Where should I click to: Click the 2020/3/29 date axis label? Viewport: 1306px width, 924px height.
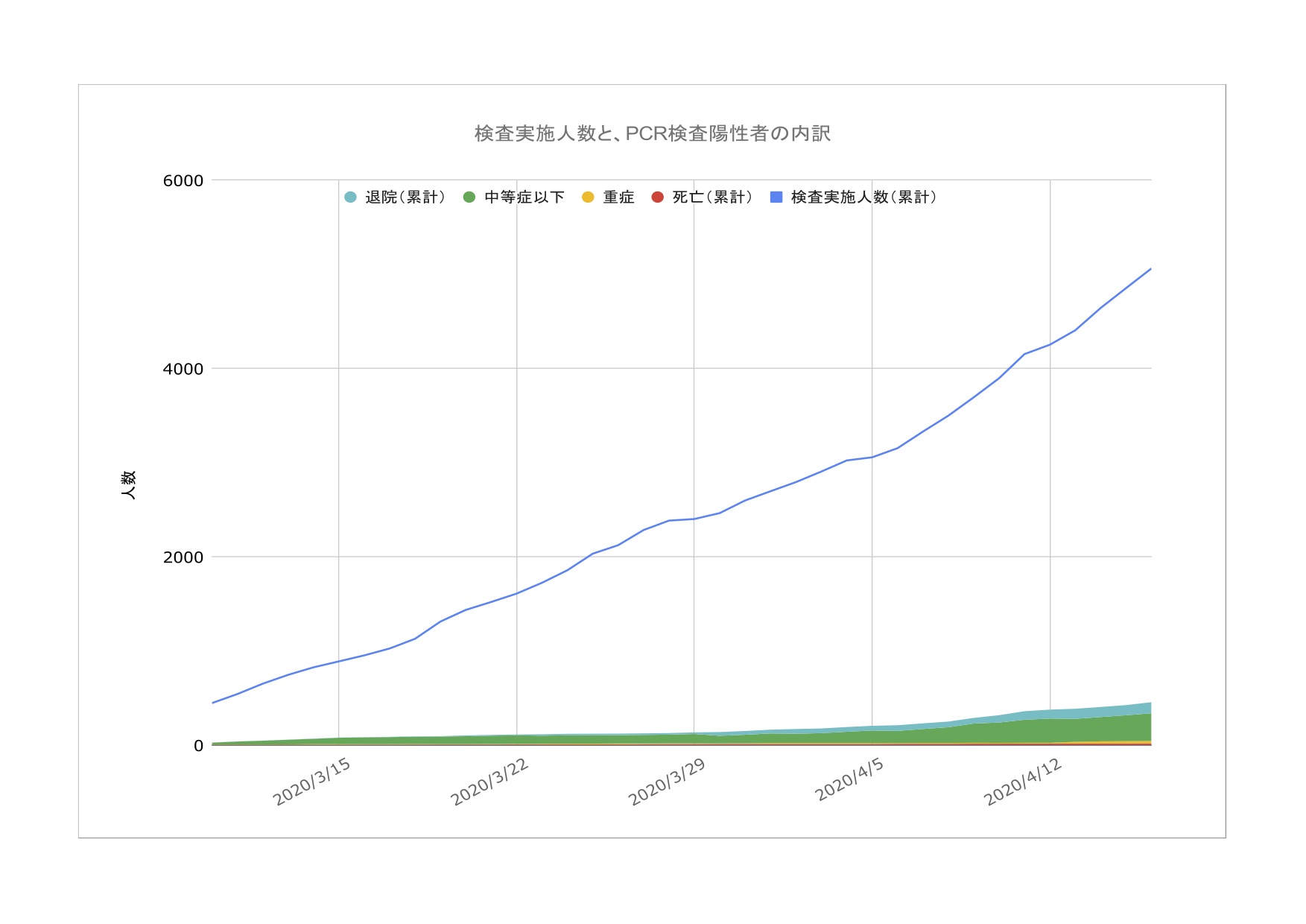[667, 782]
